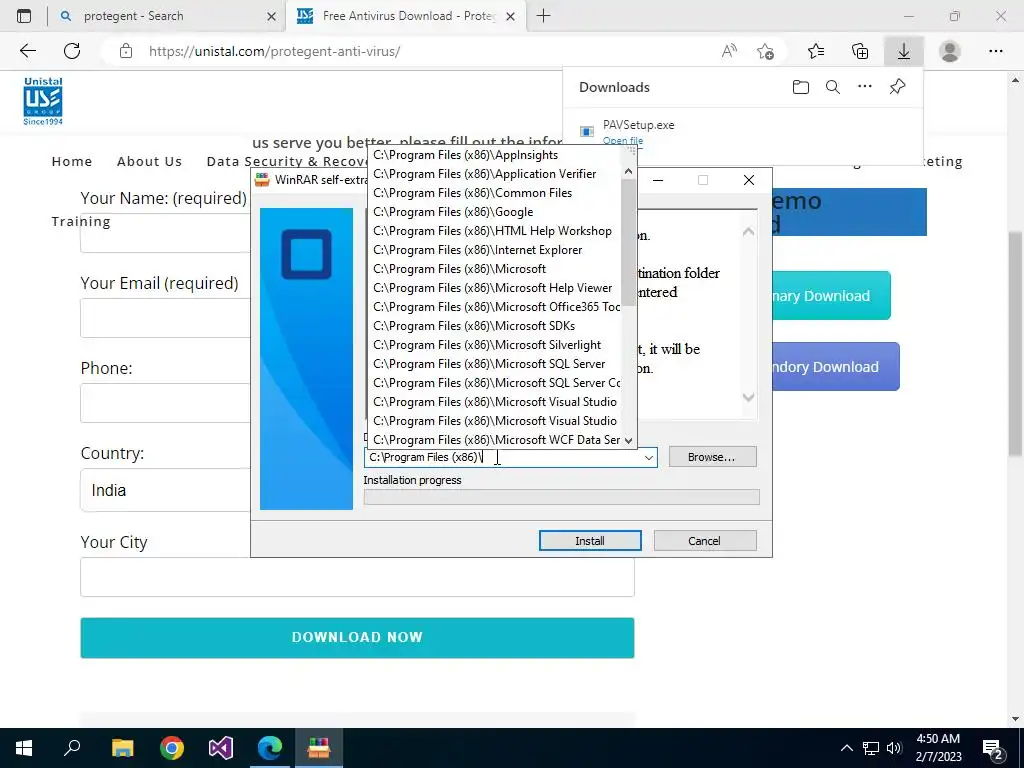1024x768 pixels.
Task: Open Data Security & Recovery menu
Action: click(x=287, y=161)
